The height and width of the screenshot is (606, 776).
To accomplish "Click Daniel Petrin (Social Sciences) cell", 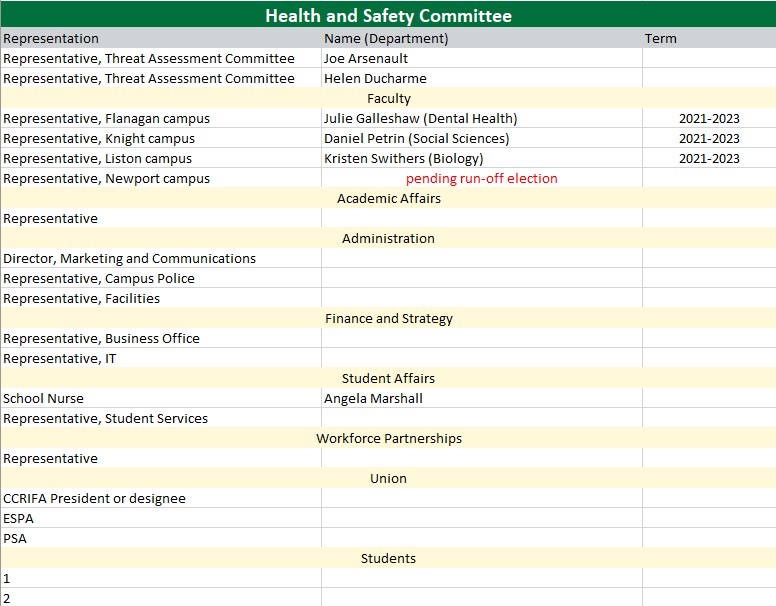I will click(x=416, y=138).
